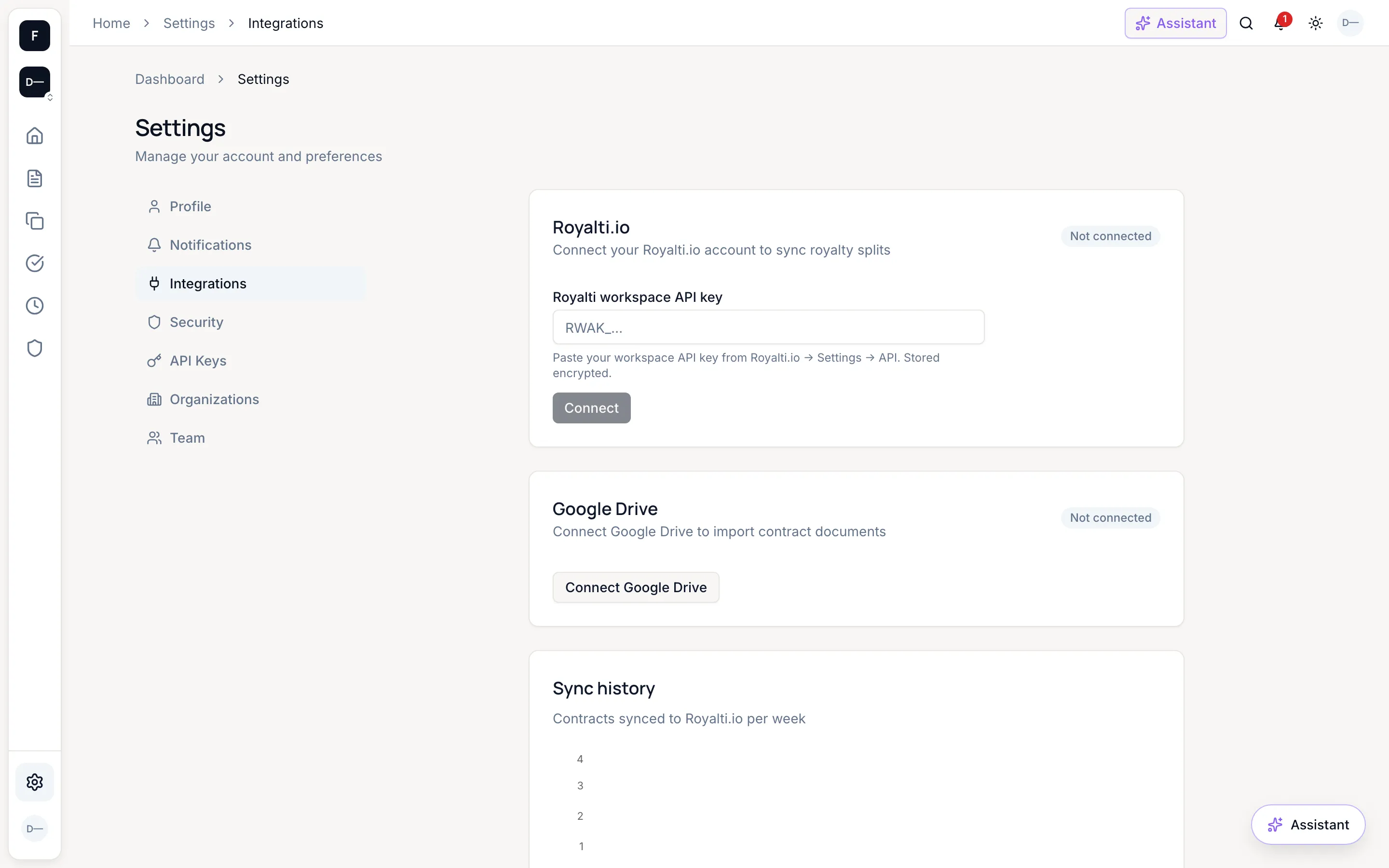Click the API Keys key icon
Image resolution: width=1389 pixels, height=868 pixels.
154,361
